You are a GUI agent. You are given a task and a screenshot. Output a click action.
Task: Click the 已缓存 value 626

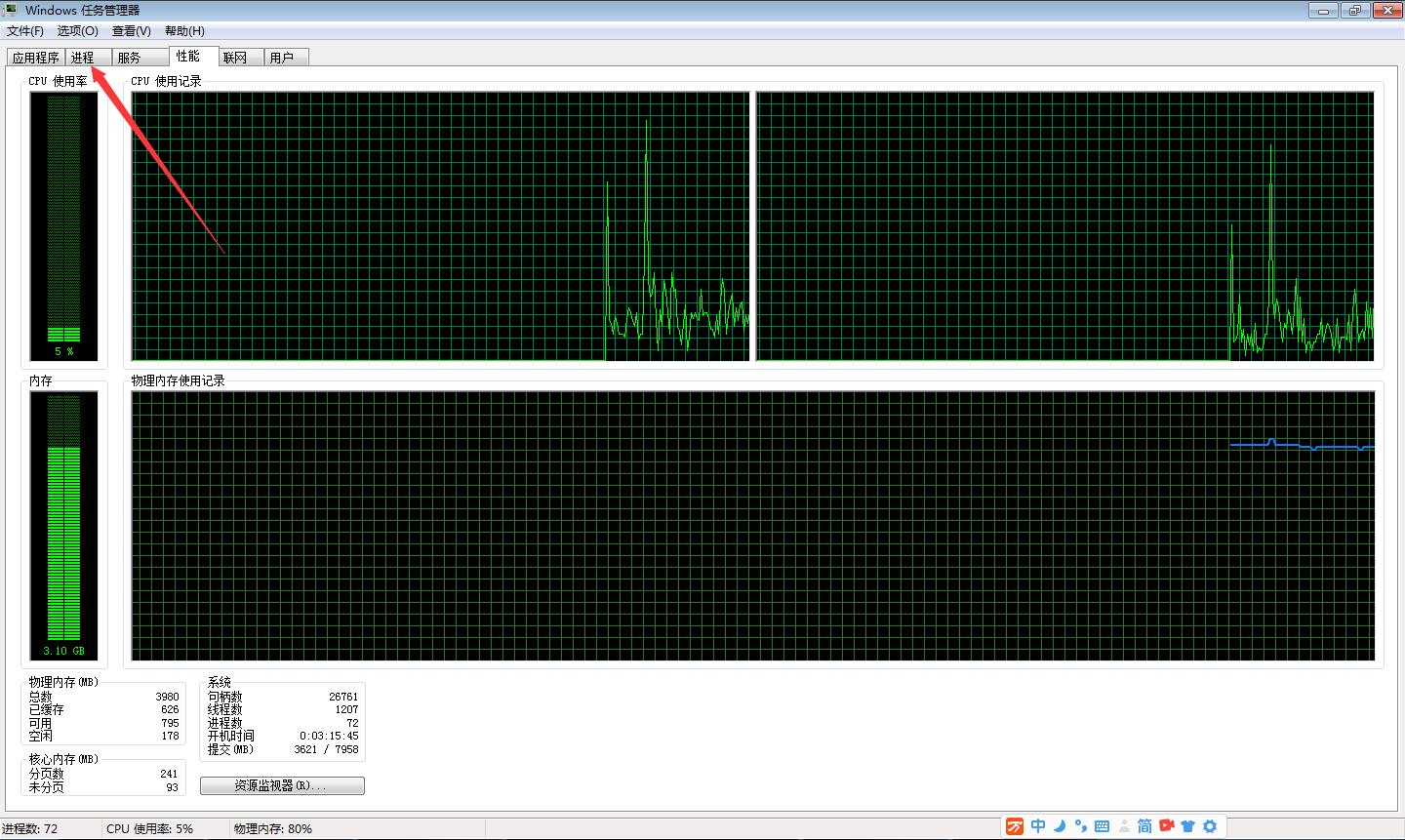171,709
